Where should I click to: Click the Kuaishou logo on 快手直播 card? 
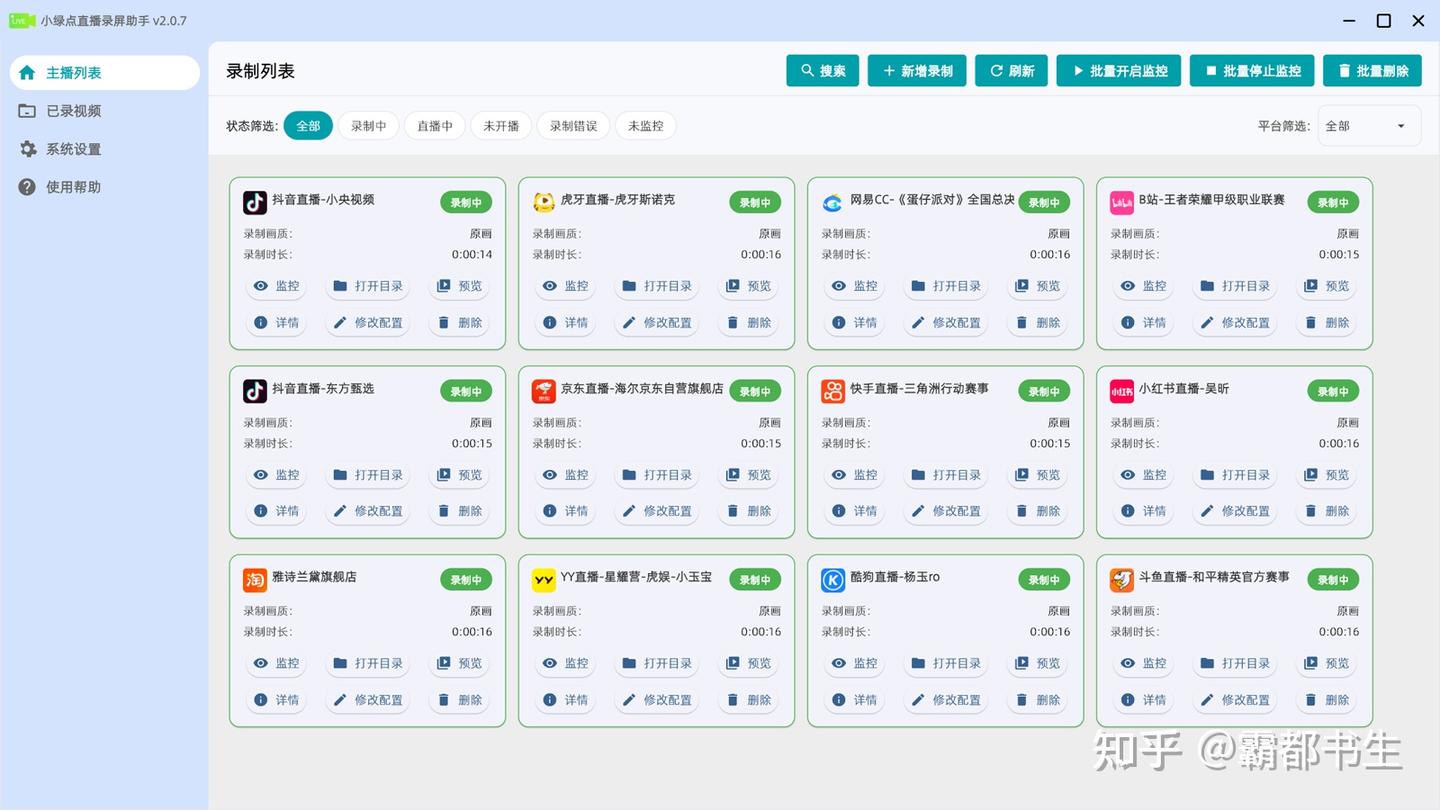tap(833, 391)
